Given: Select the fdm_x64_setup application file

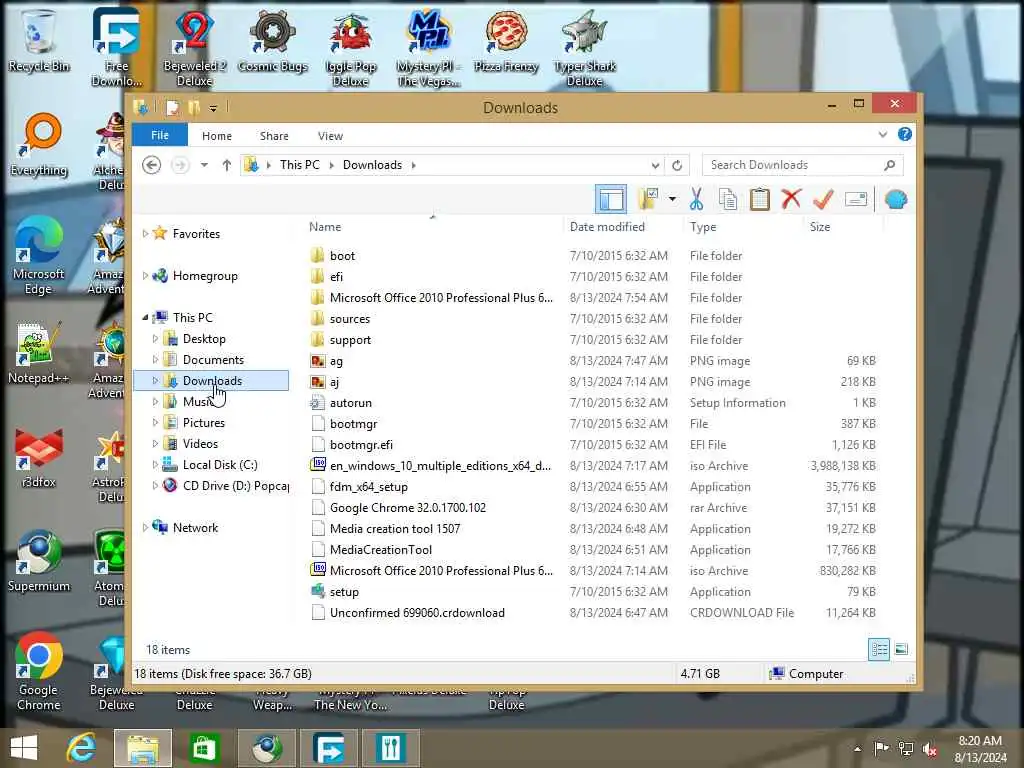Looking at the screenshot, I should point(369,487).
